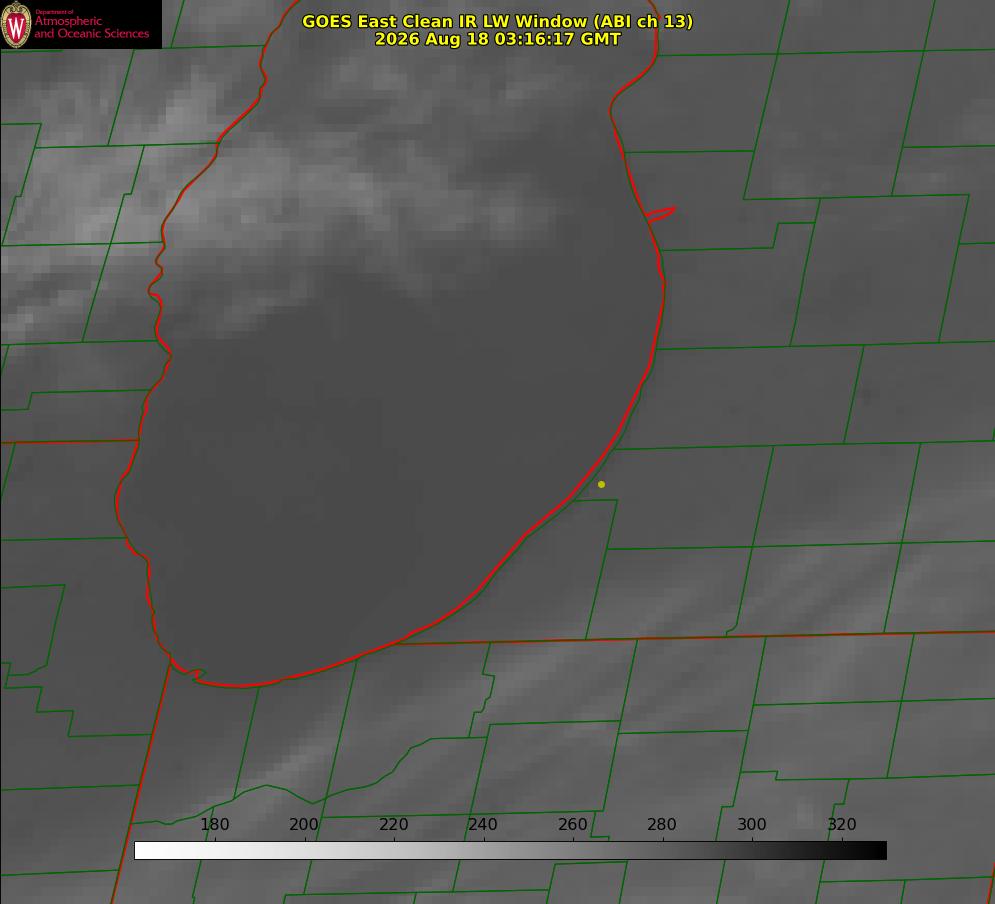Select the 280 temperature label

[x=662, y=824]
